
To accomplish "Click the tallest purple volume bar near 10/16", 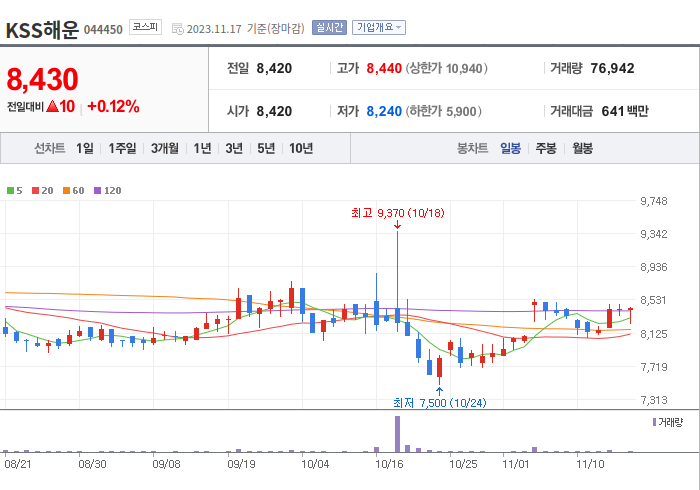I will 397,434.
